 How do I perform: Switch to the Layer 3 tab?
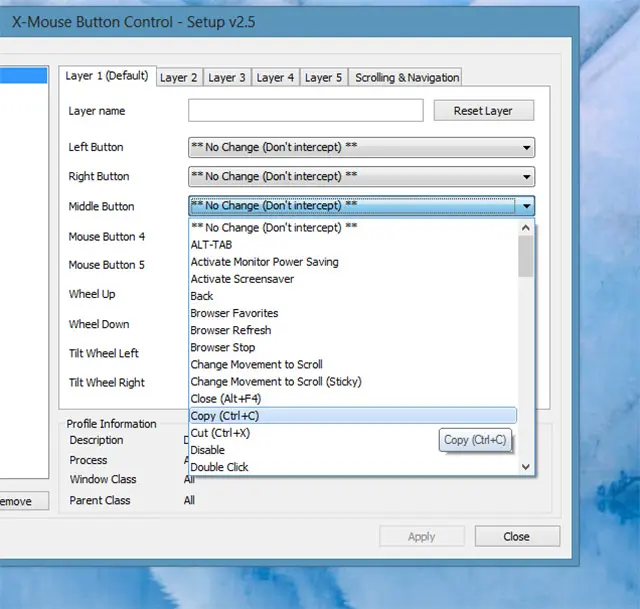coord(227,78)
